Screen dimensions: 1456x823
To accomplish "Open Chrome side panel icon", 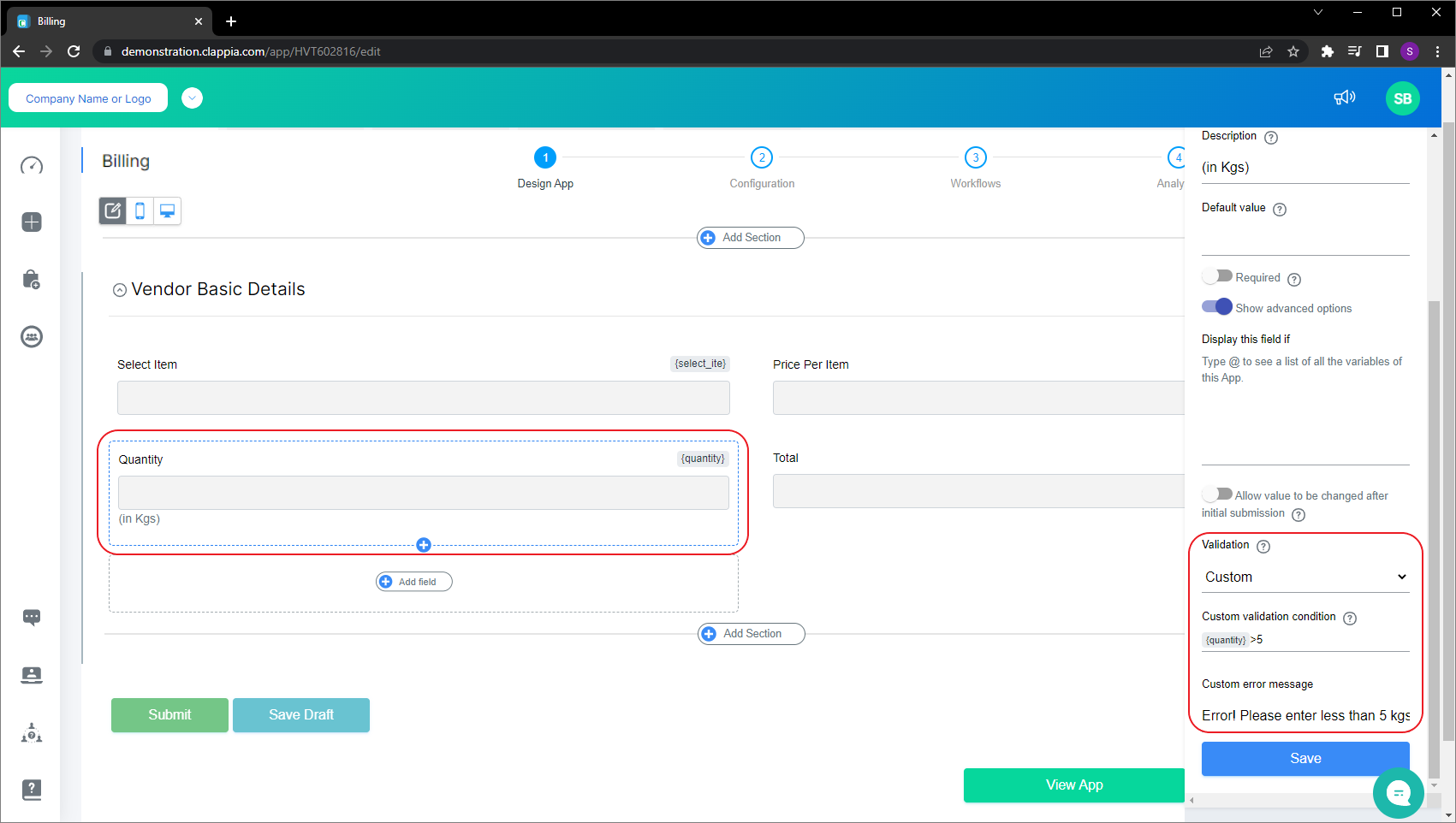I will [x=1382, y=51].
